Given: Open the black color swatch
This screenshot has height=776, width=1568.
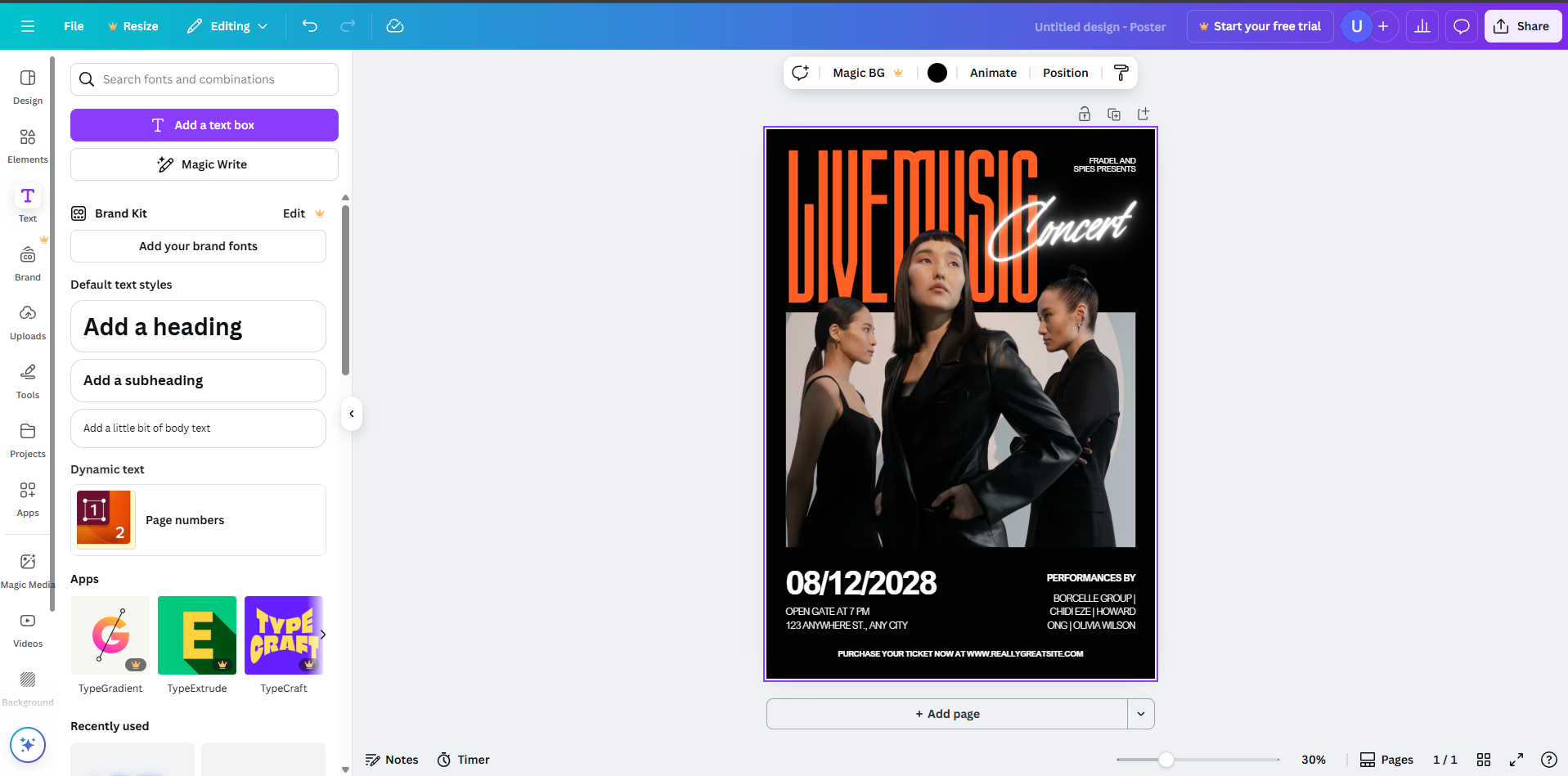Looking at the screenshot, I should pyautogui.click(x=936, y=73).
